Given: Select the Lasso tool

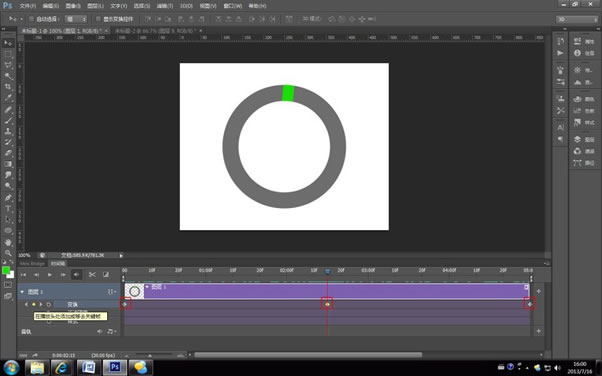Looking at the screenshot, I should tap(8, 65).
